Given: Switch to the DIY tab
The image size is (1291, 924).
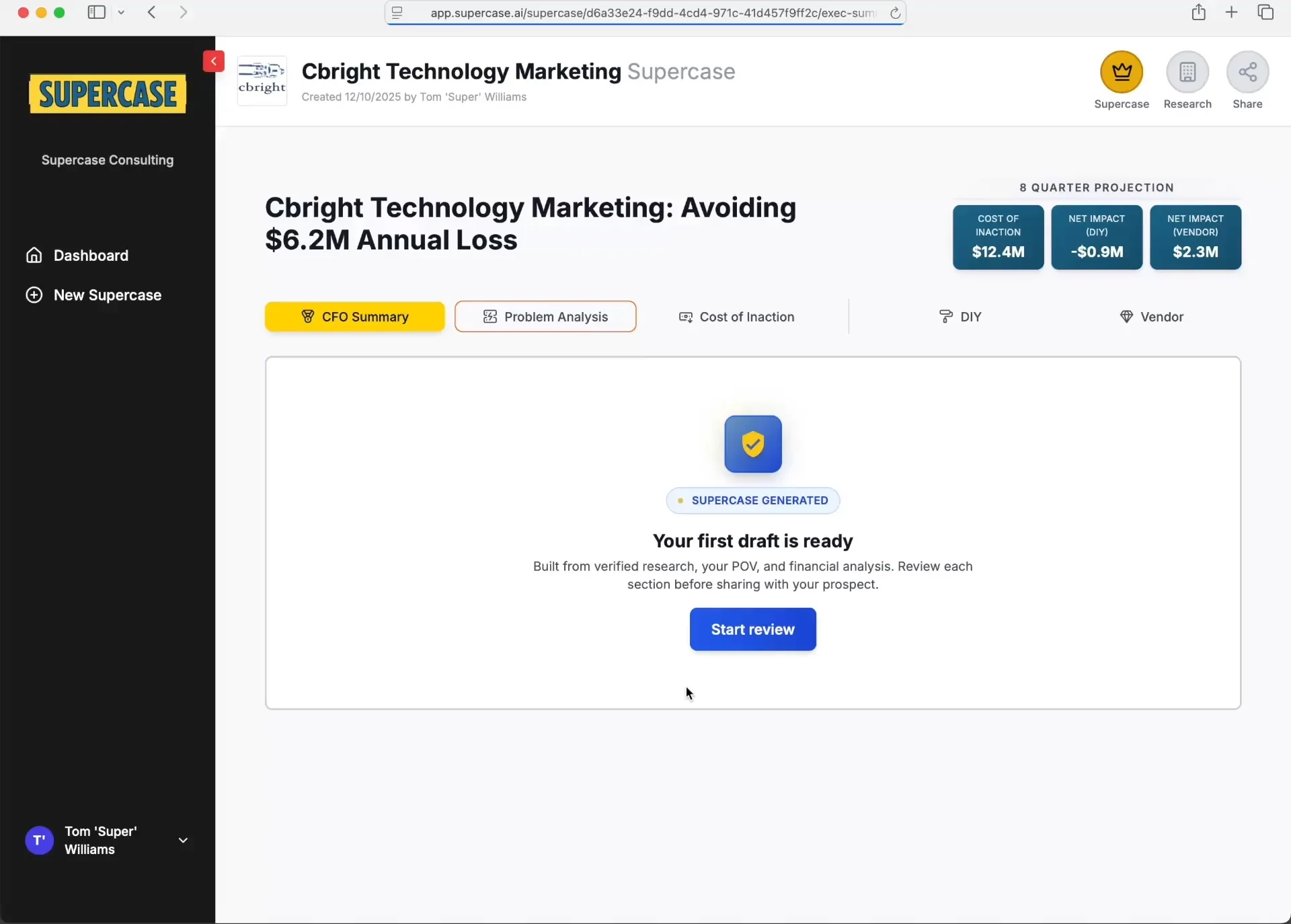Looking at the screenshot, I should coord(960,317).
